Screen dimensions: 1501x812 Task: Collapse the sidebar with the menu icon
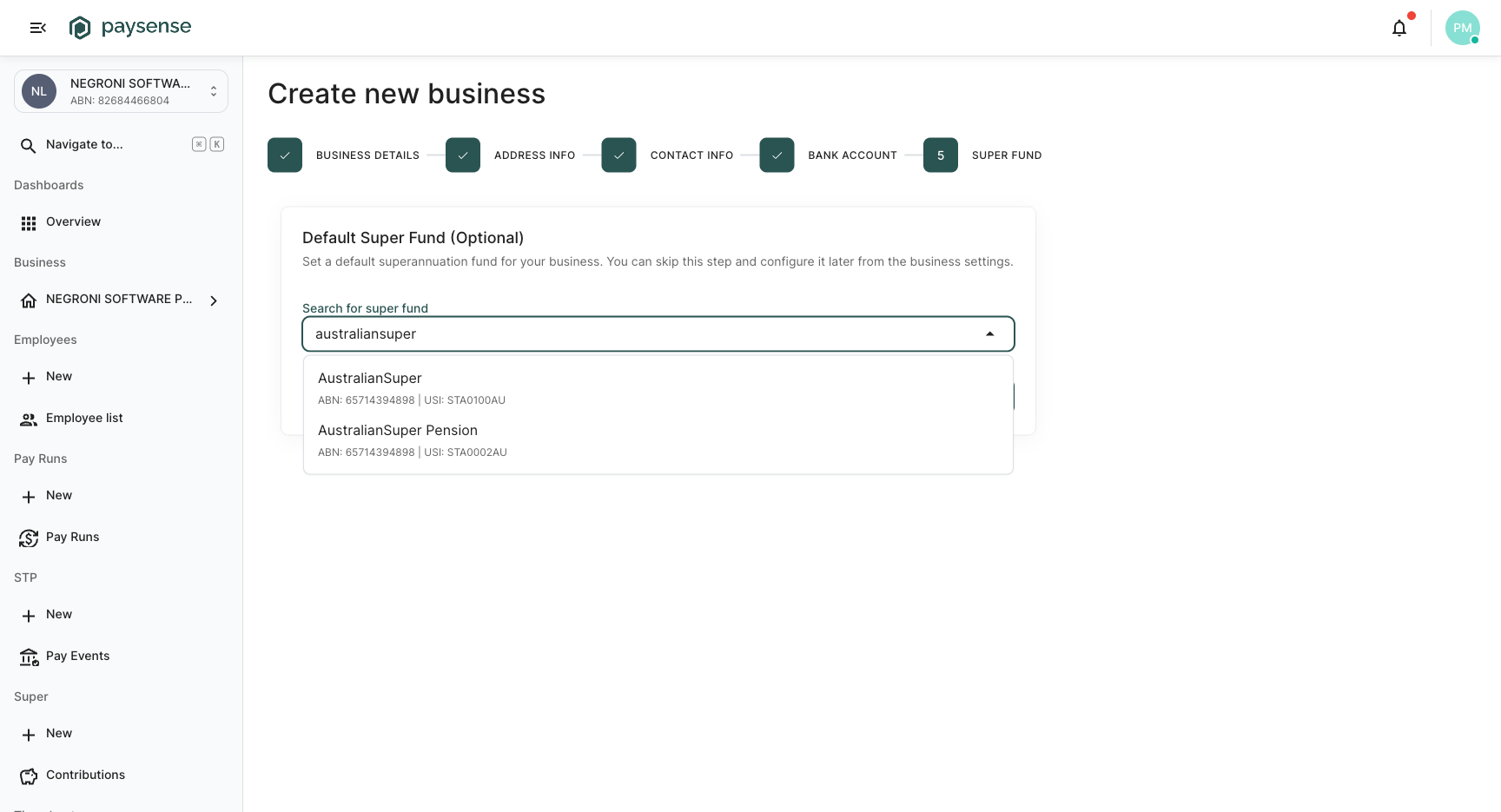(x=37, y=28)
